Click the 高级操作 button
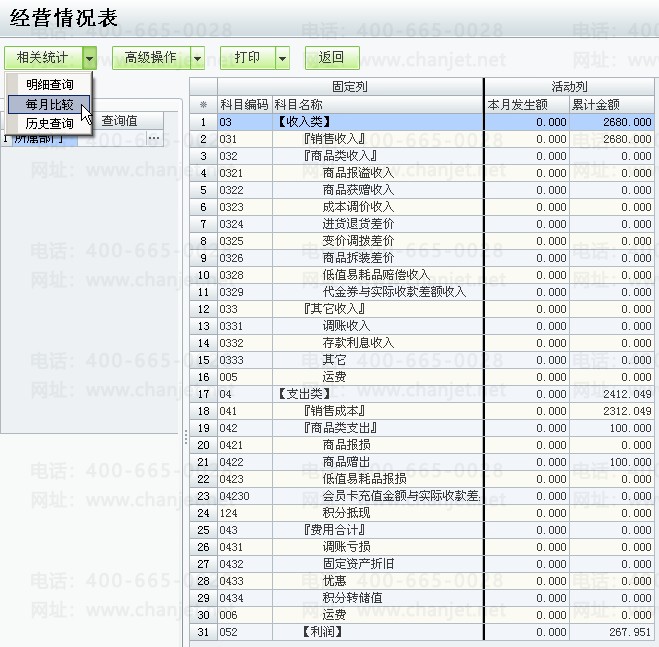Screen dimensions: 659x647 [150, 58]
